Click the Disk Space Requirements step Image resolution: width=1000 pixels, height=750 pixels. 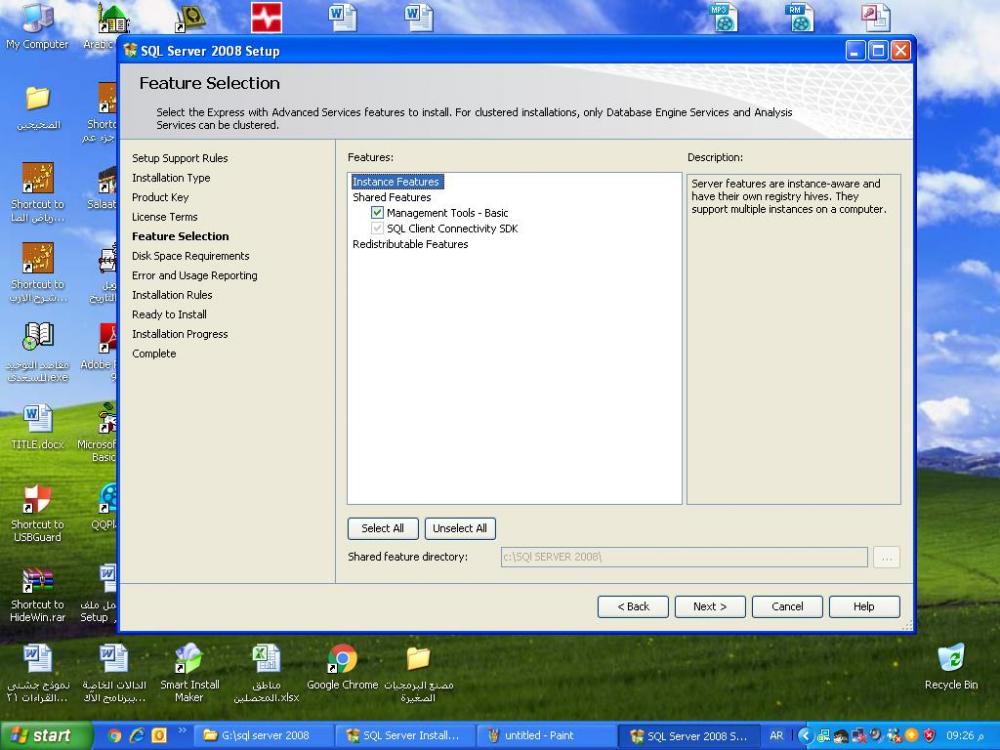[191, 256]
